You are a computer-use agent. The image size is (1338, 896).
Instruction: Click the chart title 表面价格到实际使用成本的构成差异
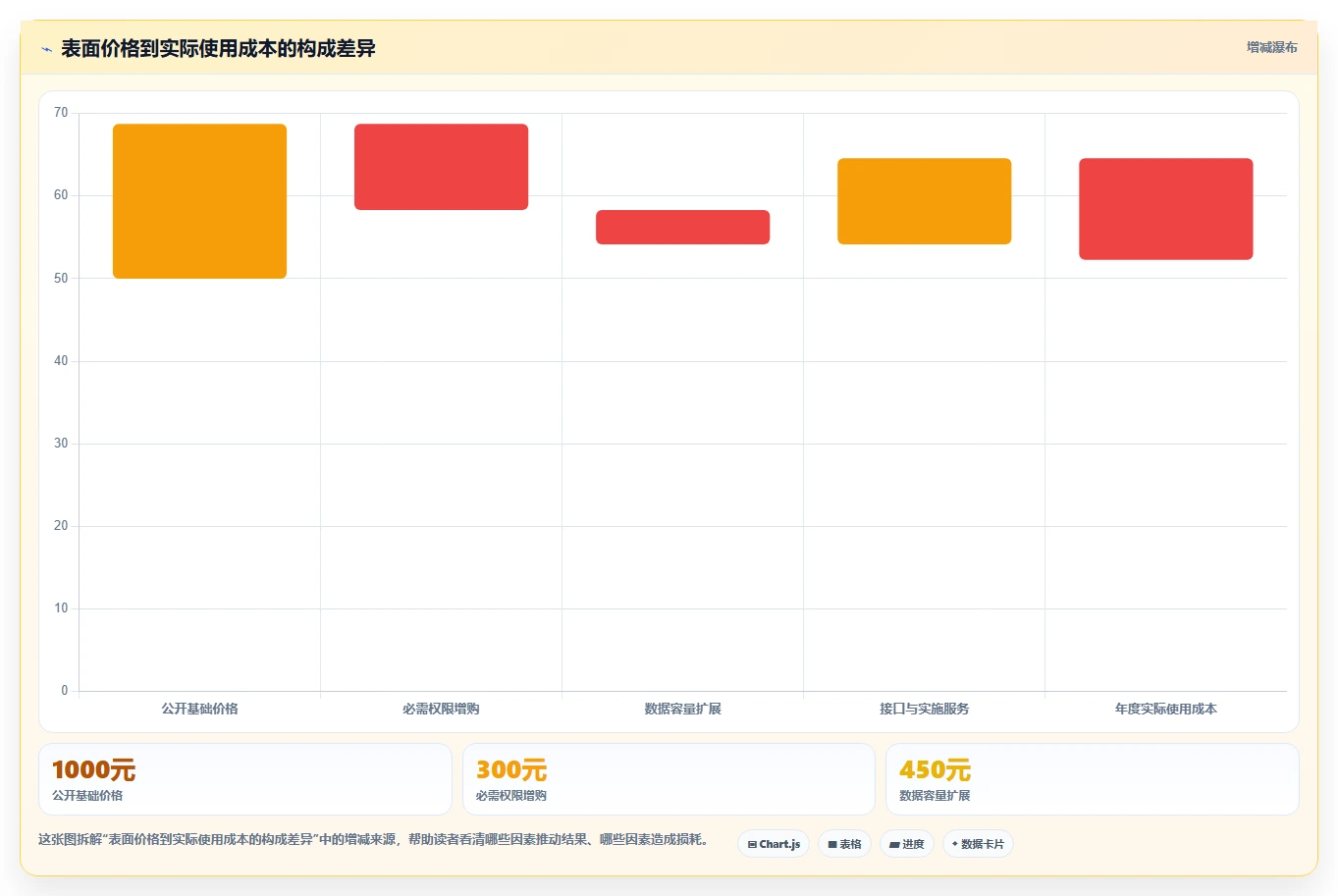coord(218,49)
